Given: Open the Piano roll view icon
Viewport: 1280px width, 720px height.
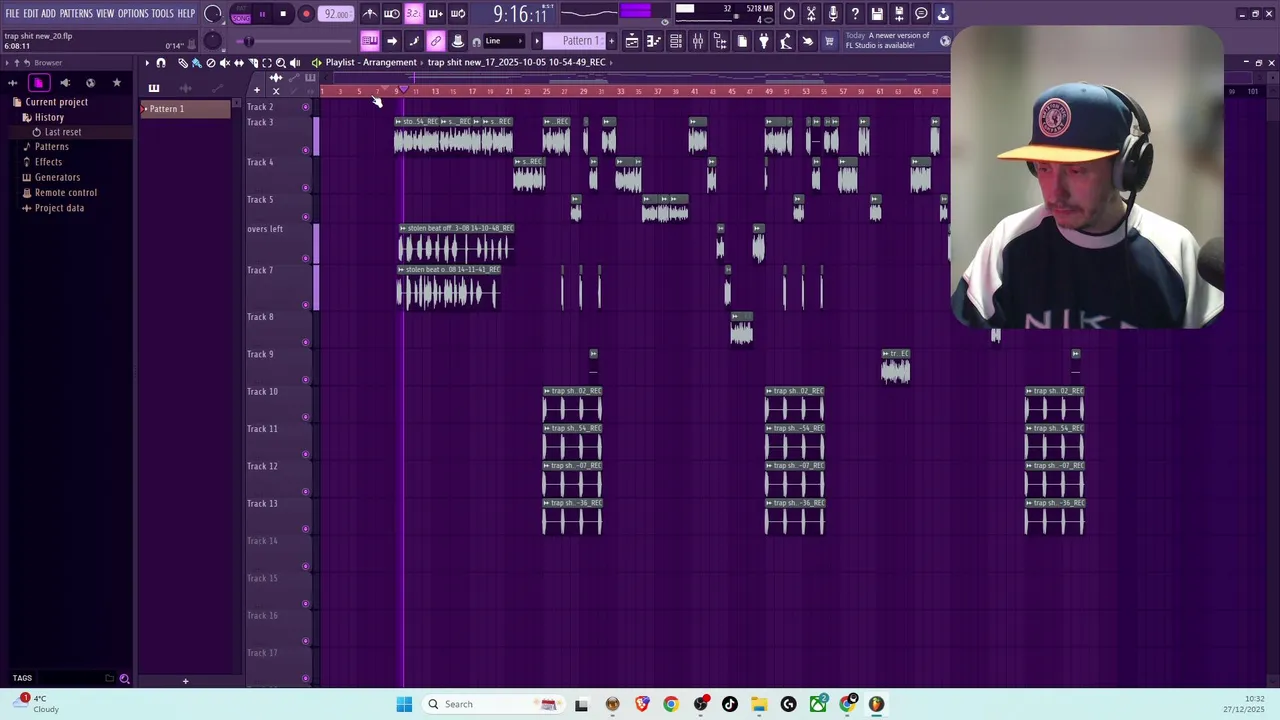Looking at the screenshot, I should 654,41.
